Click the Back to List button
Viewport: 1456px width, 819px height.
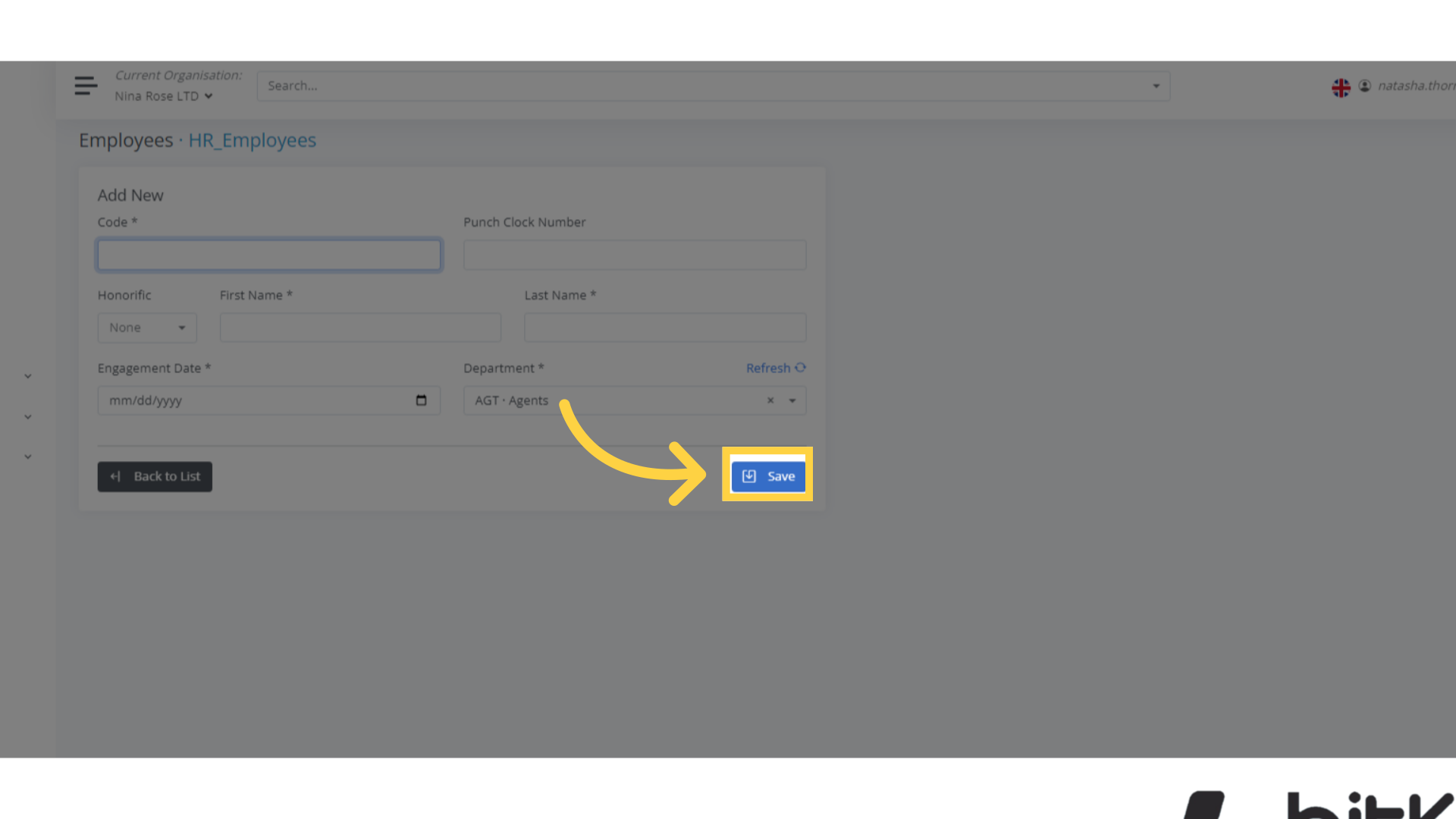(155, 476)
